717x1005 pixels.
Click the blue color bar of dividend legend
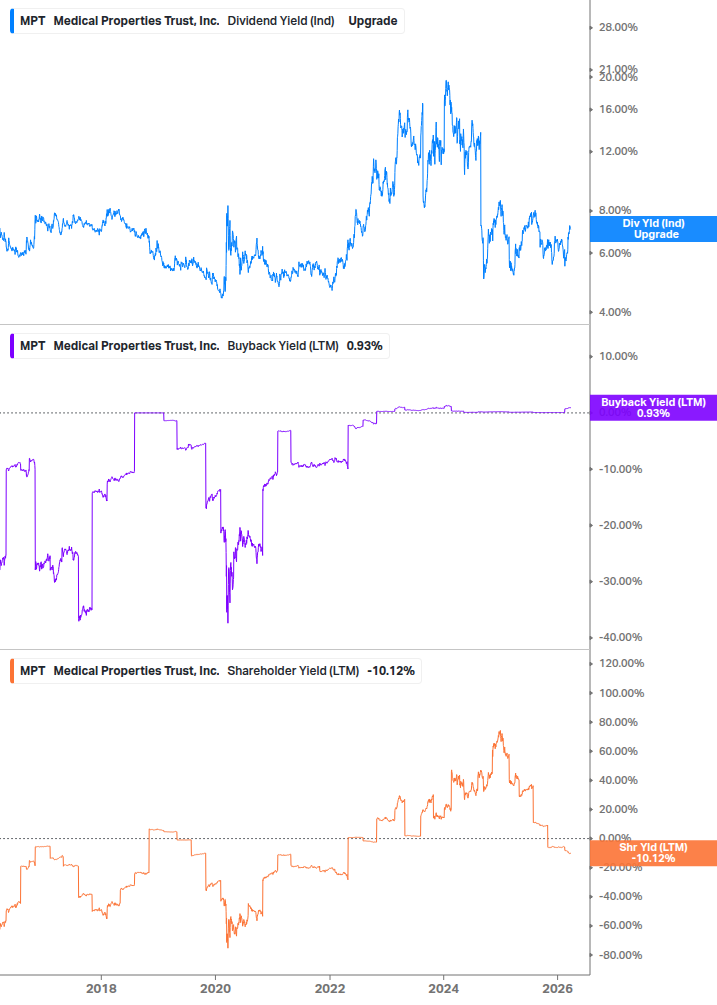click(x=12, y=21)
